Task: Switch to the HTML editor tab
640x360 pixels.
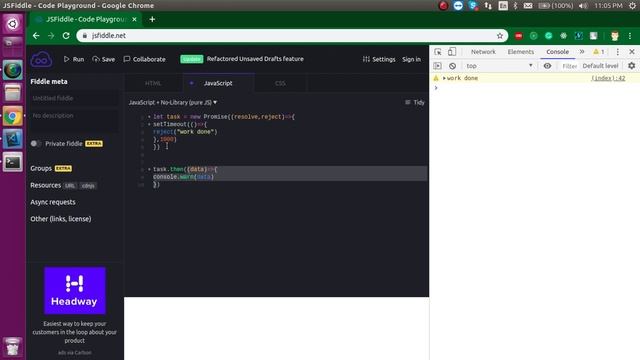Action: coord(153,83)
